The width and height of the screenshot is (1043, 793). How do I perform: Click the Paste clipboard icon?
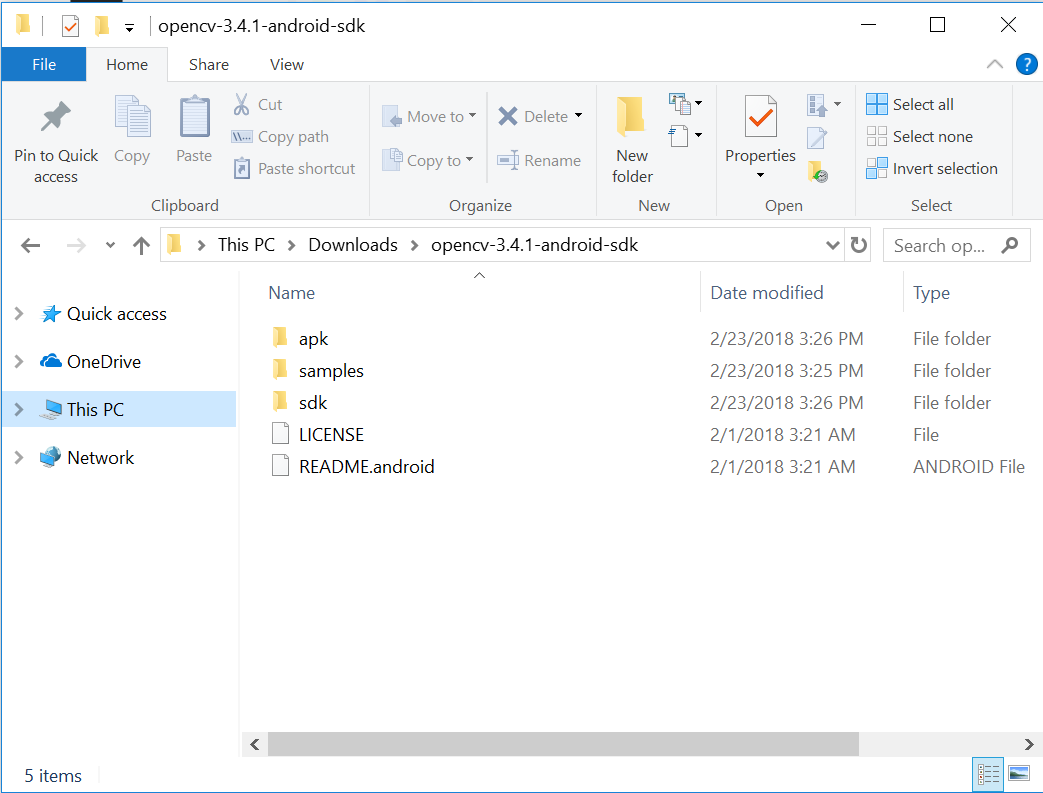pyautogui.click(x=194, y=116)
